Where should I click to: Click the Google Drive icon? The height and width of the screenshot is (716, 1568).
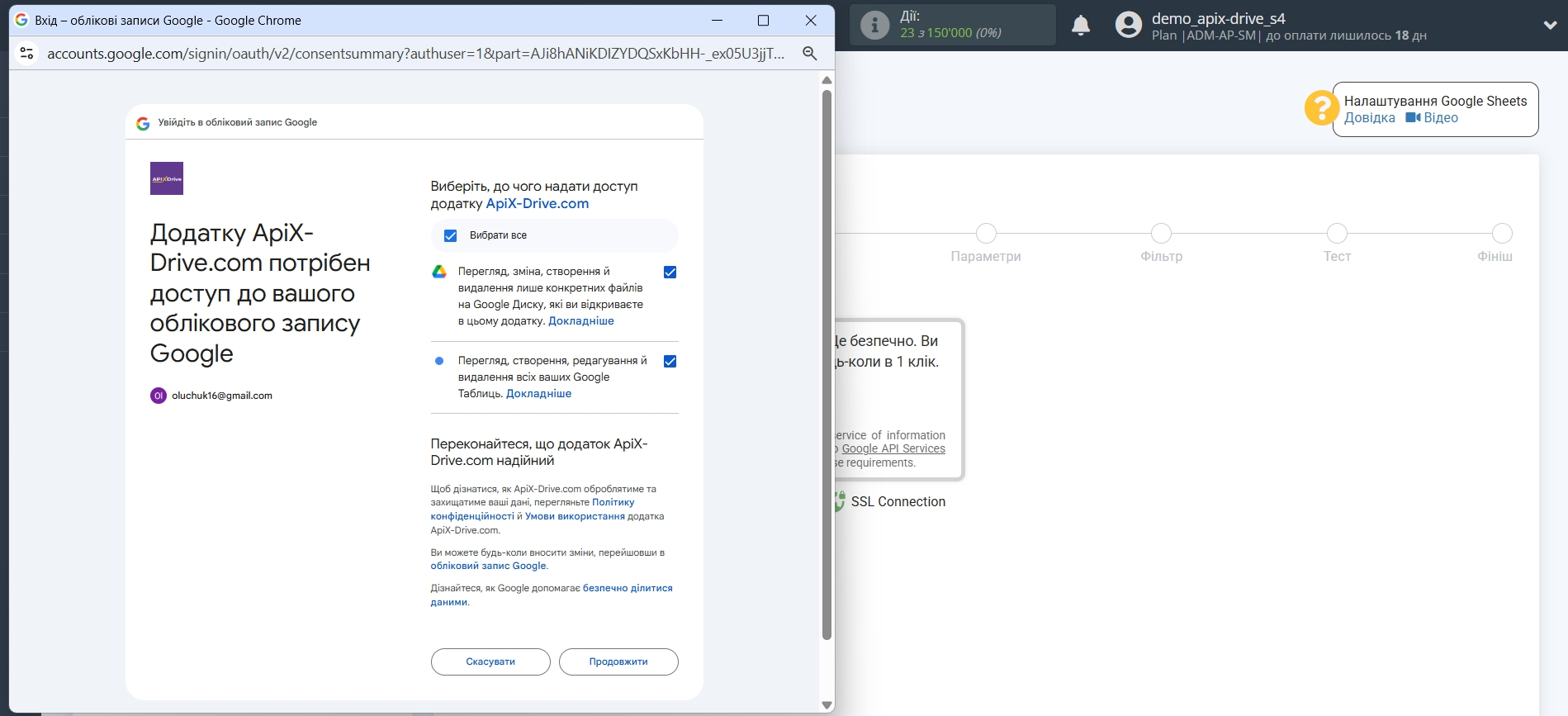click(439, 272)
